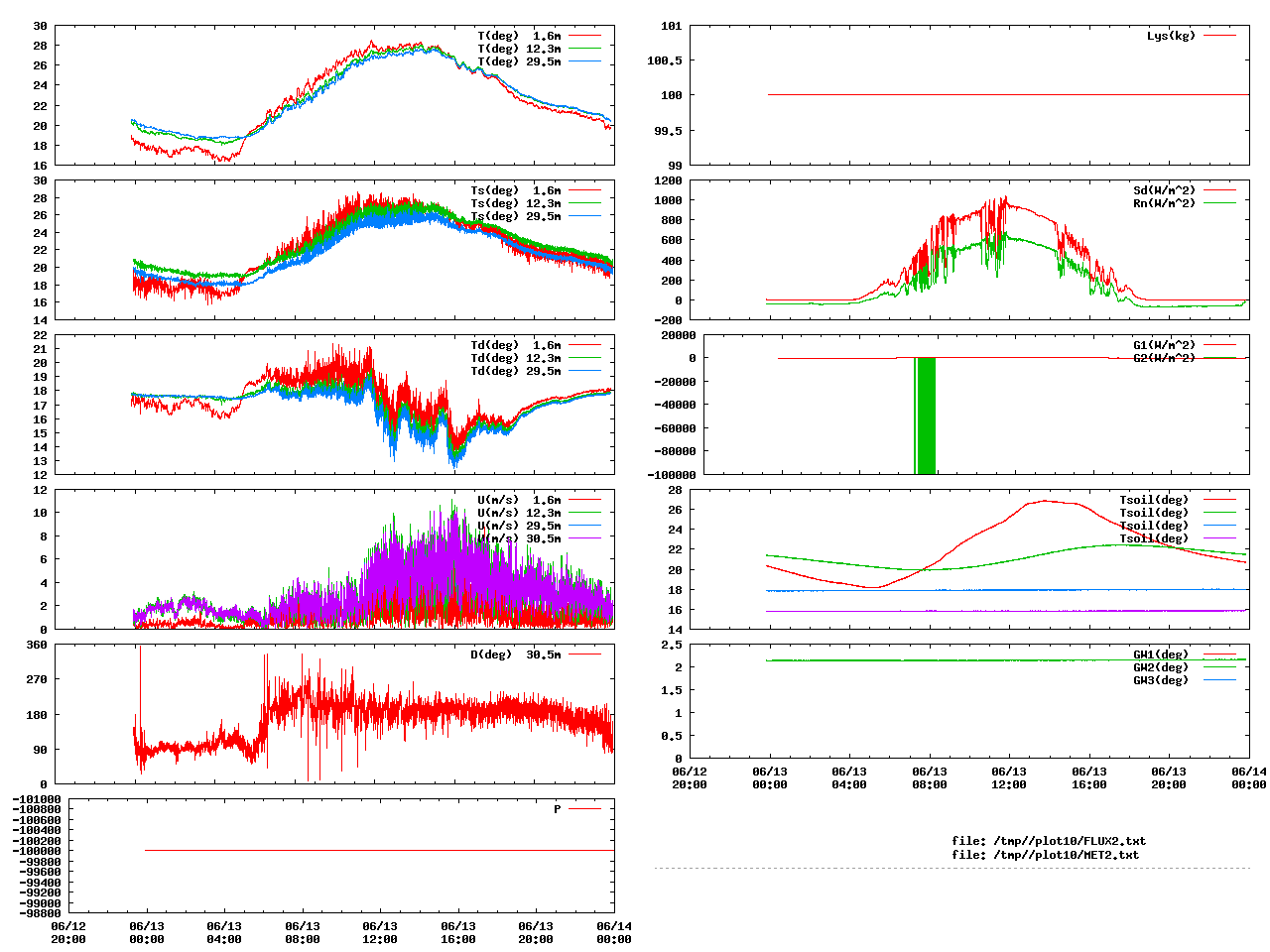Pick the 'Td(deg) 12.3m' legend entry

(515, 358)
